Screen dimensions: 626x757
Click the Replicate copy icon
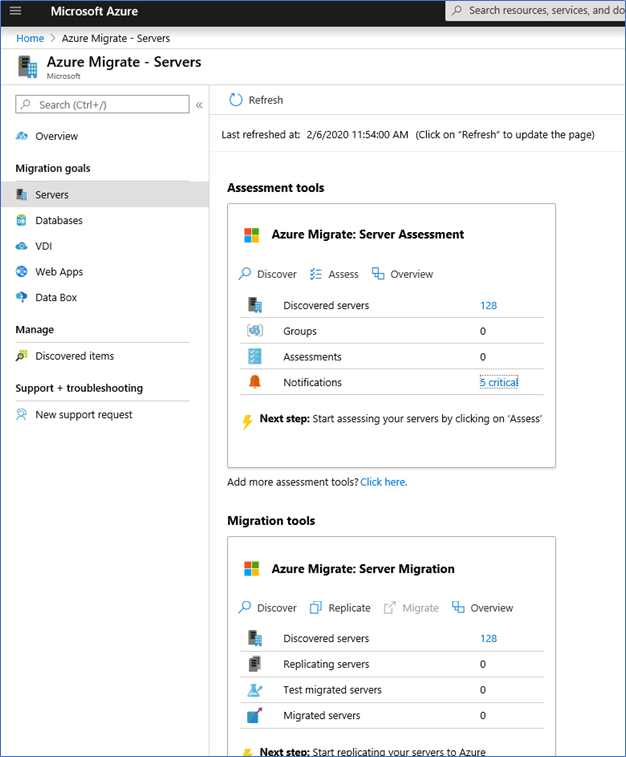(316, 607)
